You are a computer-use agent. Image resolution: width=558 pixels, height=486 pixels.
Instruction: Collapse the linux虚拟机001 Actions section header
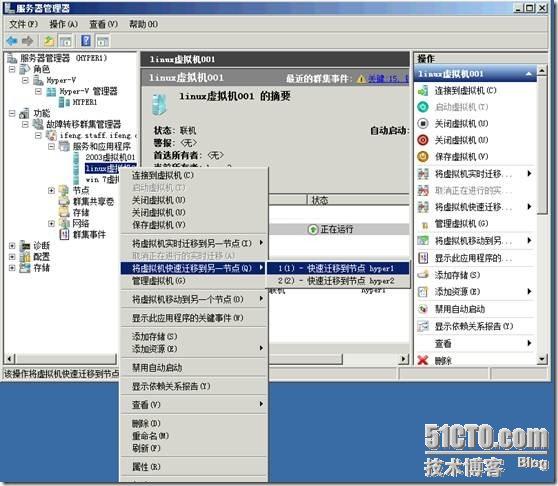[x=529, y=74]
